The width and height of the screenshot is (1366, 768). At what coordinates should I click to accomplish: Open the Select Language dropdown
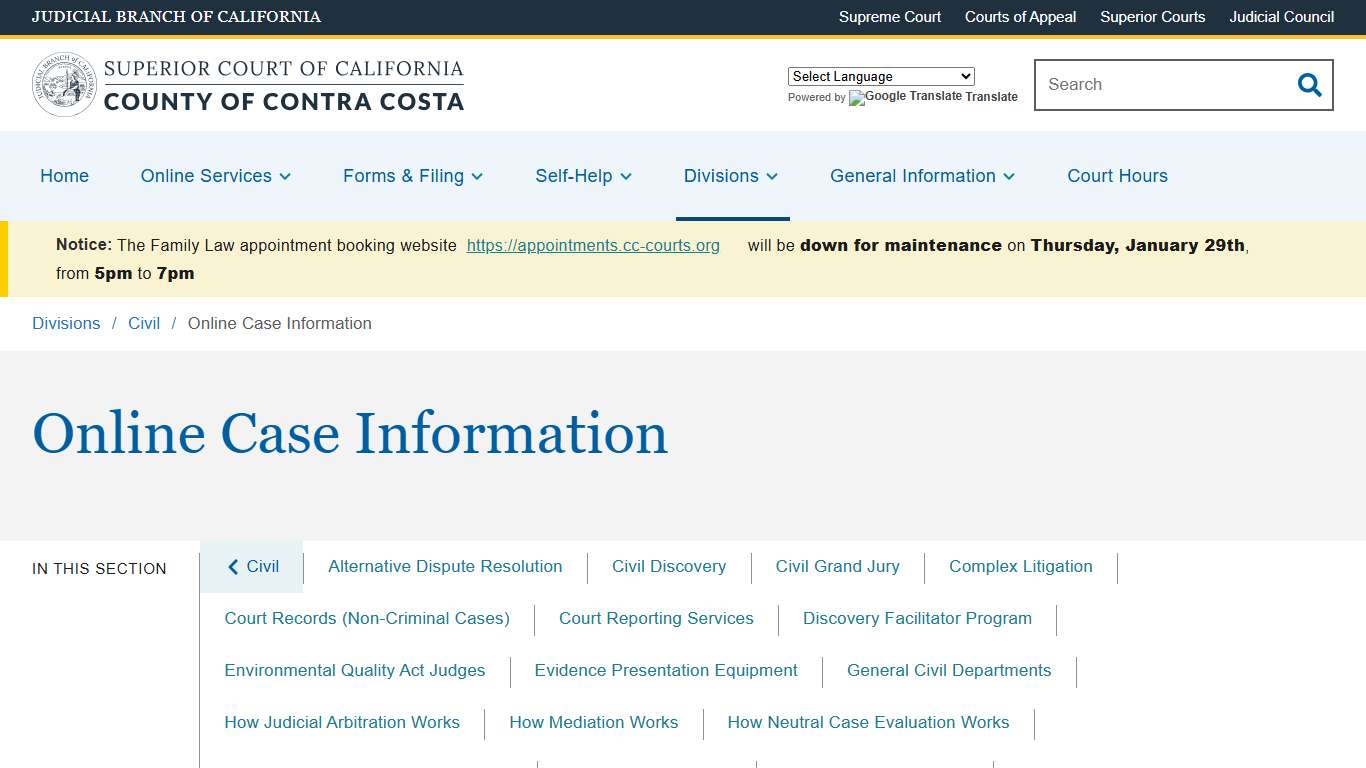[880, 76]
